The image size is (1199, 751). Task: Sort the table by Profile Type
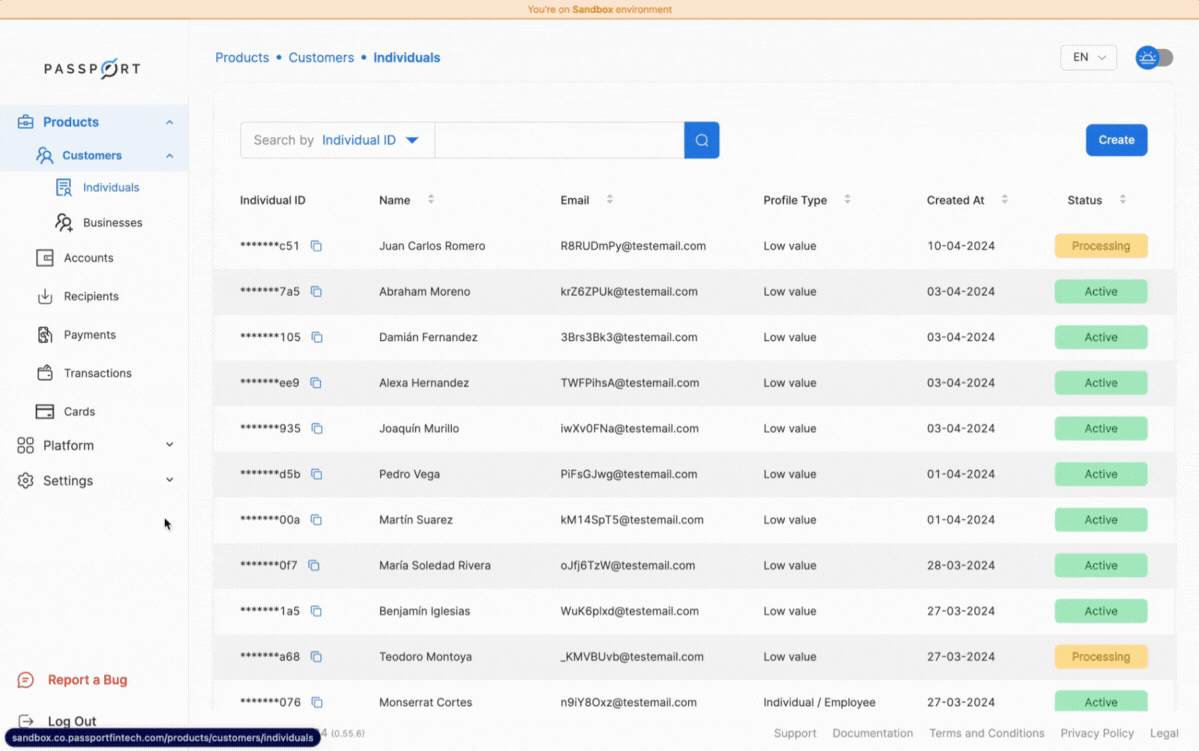pos(847,200)
